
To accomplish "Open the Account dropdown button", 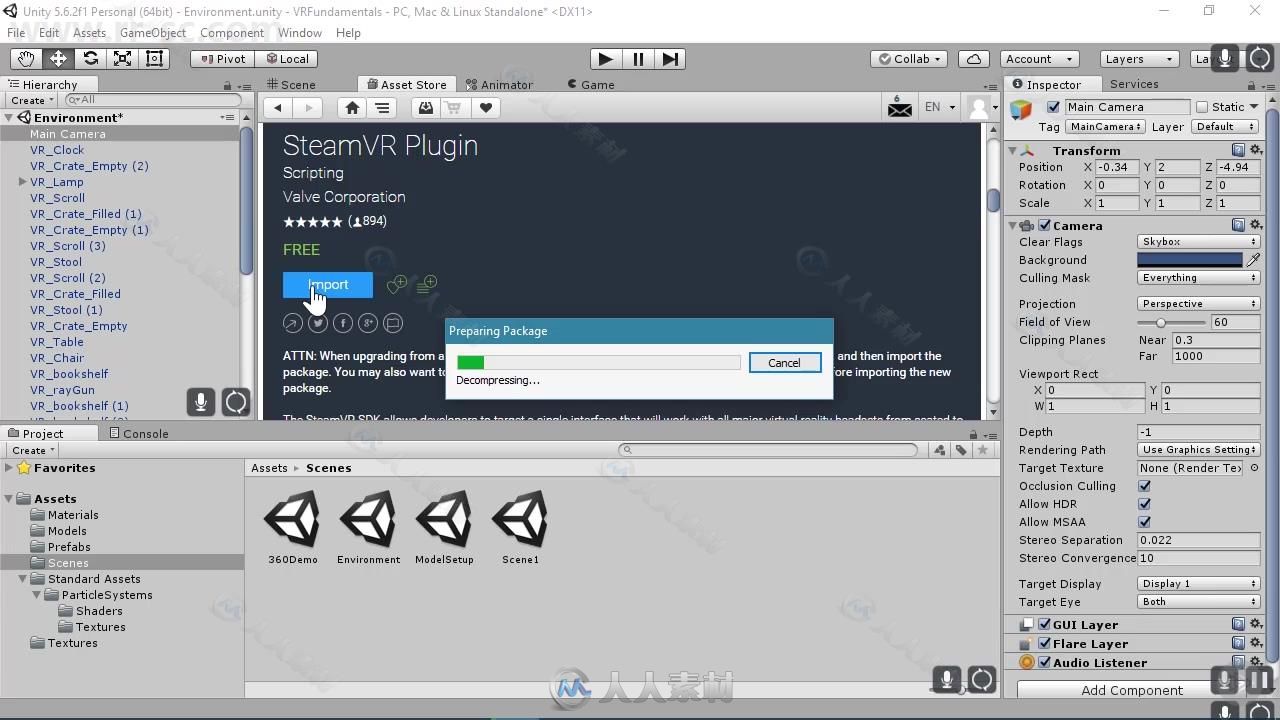I will (x=1038, y=59).
